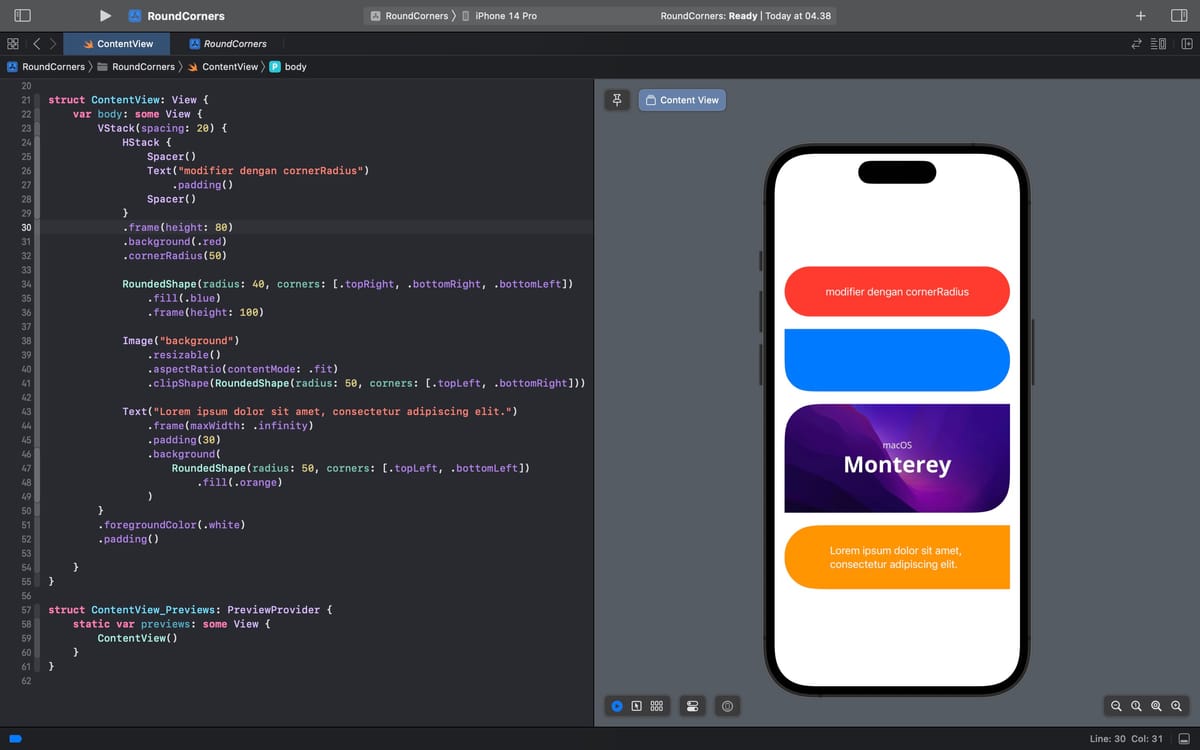Open body symbol in jump bar
The height and width of the screenshot is (750, 1200).
(288, 67)
